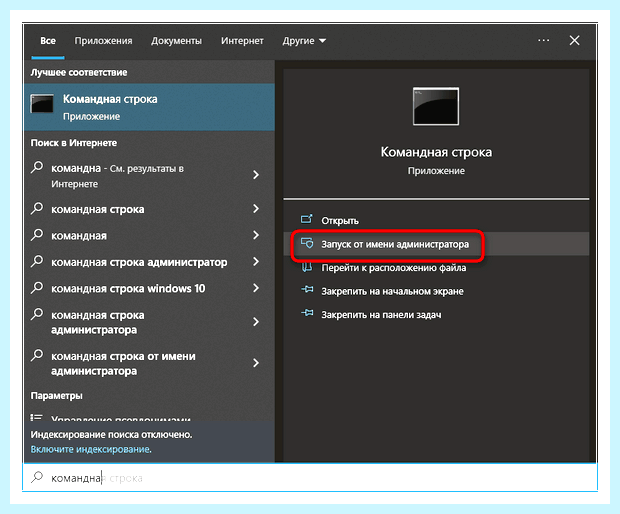Click the search text box containing 'командна'

tap(310, 478)
